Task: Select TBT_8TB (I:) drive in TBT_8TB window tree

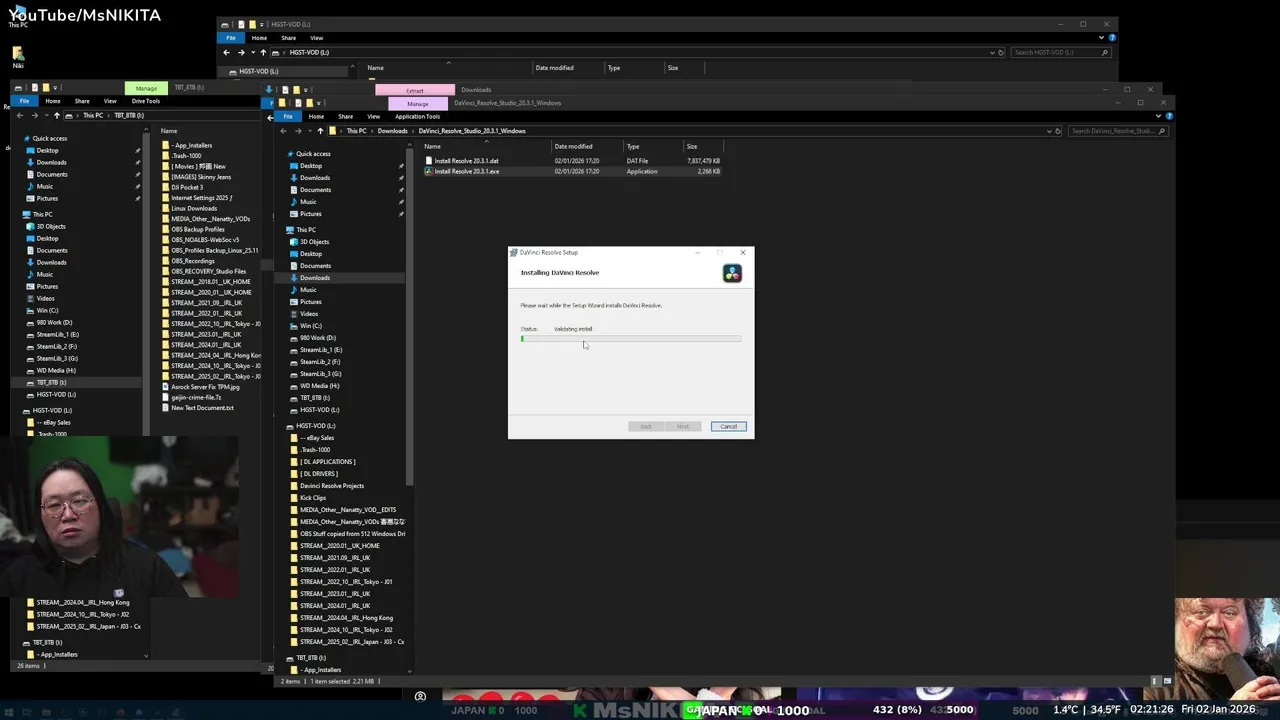Action: pos(52,382)
